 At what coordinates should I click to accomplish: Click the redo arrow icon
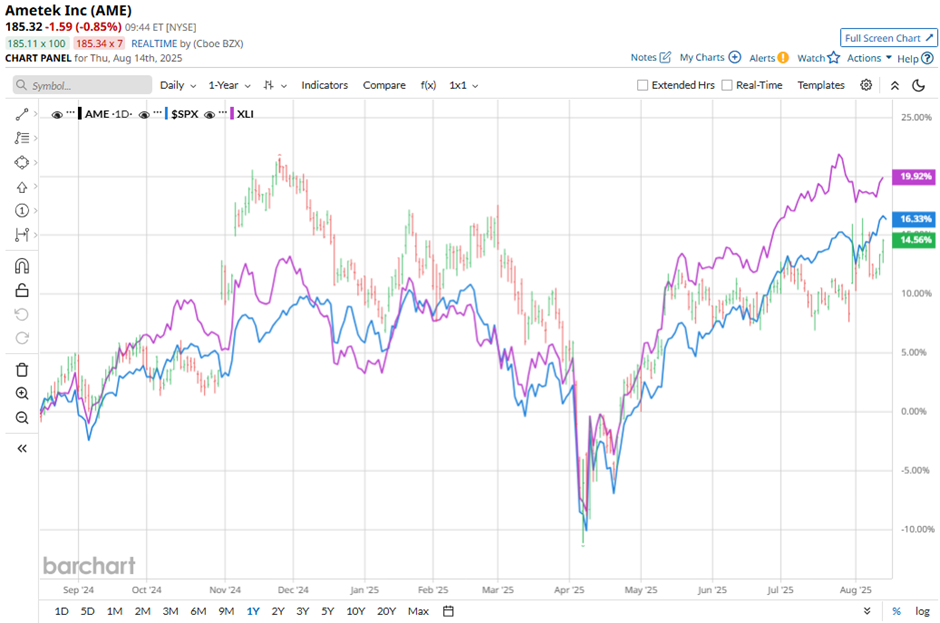point(22,338)
